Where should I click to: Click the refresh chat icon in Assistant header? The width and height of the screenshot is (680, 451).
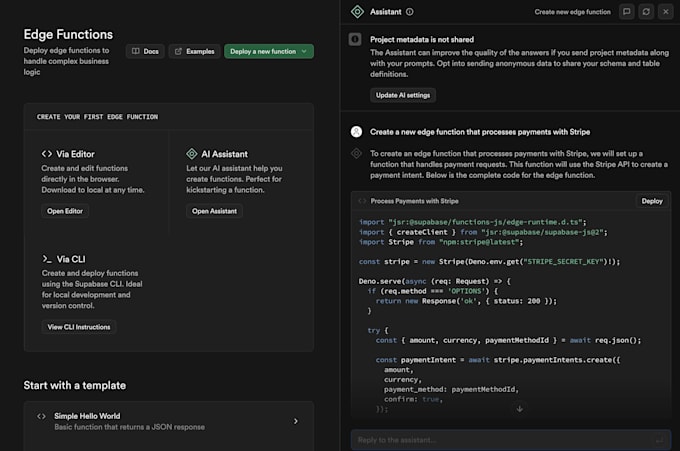point(646,12)
